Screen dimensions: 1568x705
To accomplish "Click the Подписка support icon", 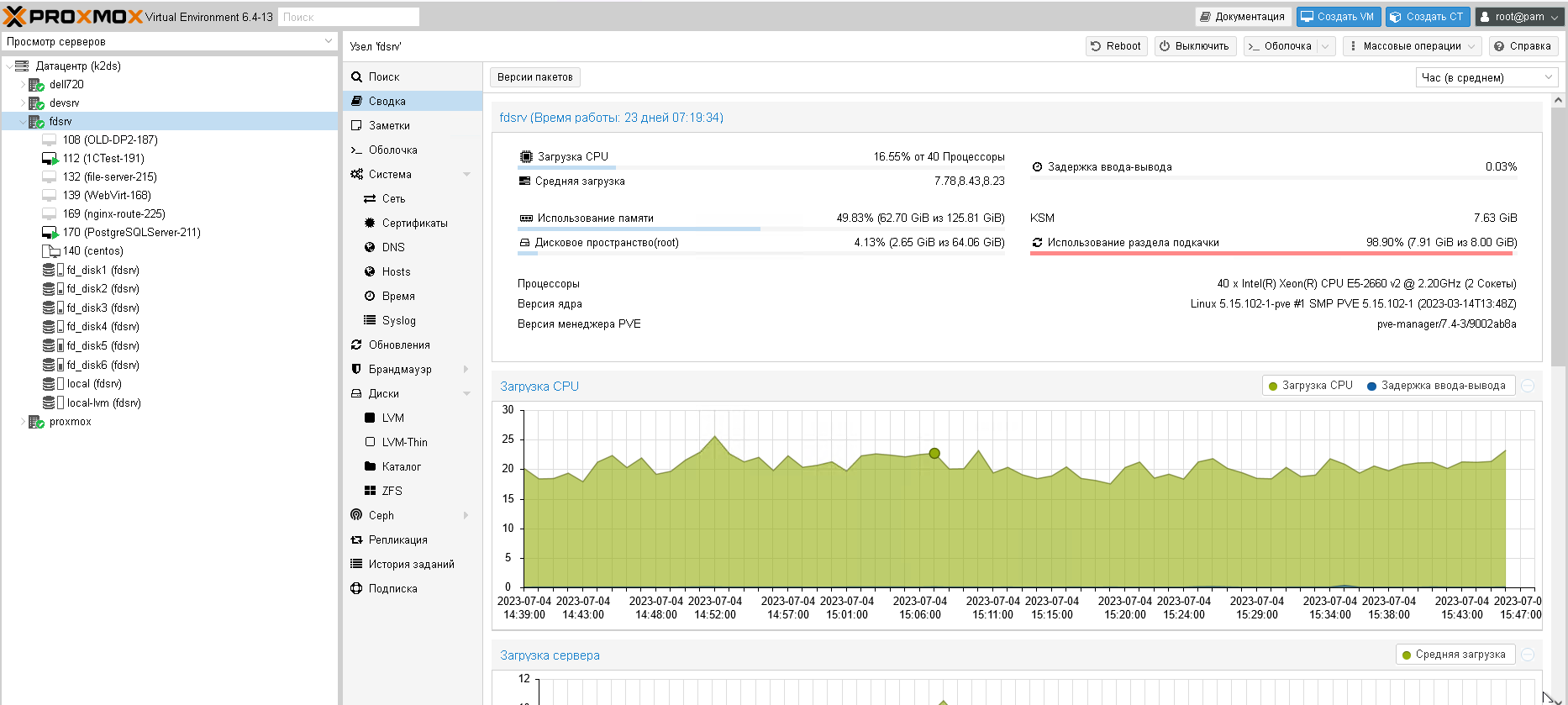I will click(x=356, y=589).
